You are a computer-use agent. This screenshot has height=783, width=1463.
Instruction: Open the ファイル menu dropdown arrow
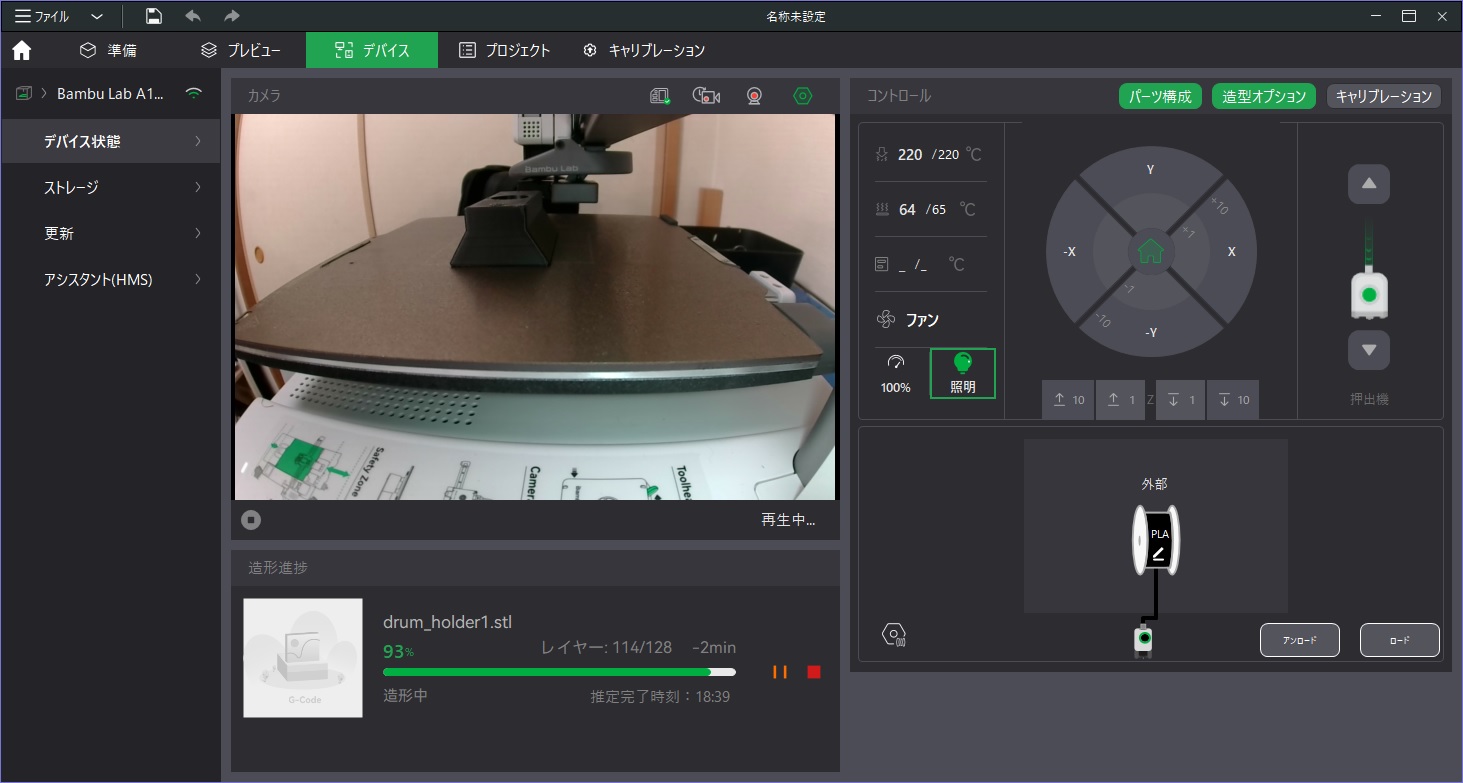(97, 16)
